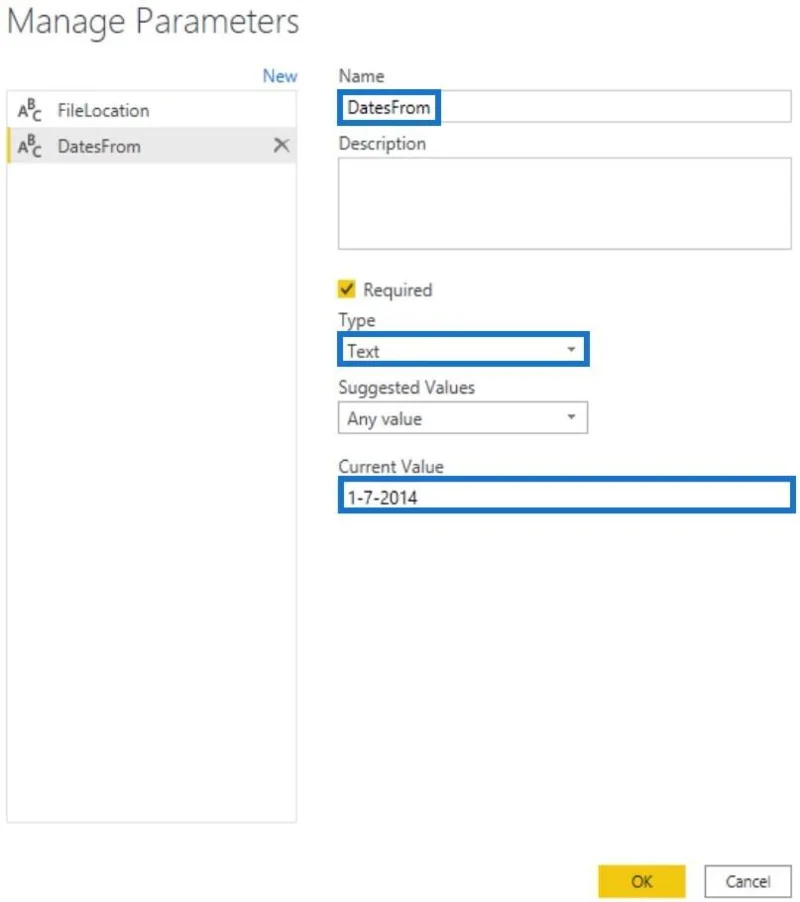Dismiss the dialog with Cancel

pos(748,881)
